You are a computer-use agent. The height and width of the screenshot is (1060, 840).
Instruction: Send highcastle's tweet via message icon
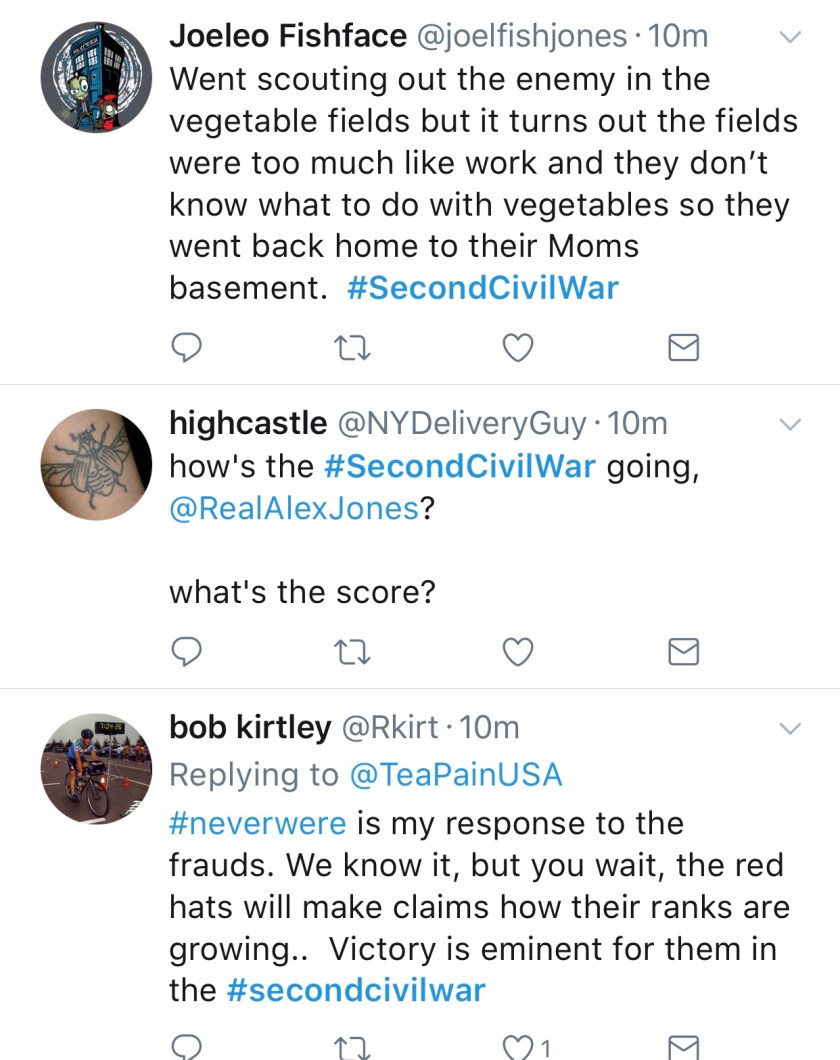click(x=682, y=652)
